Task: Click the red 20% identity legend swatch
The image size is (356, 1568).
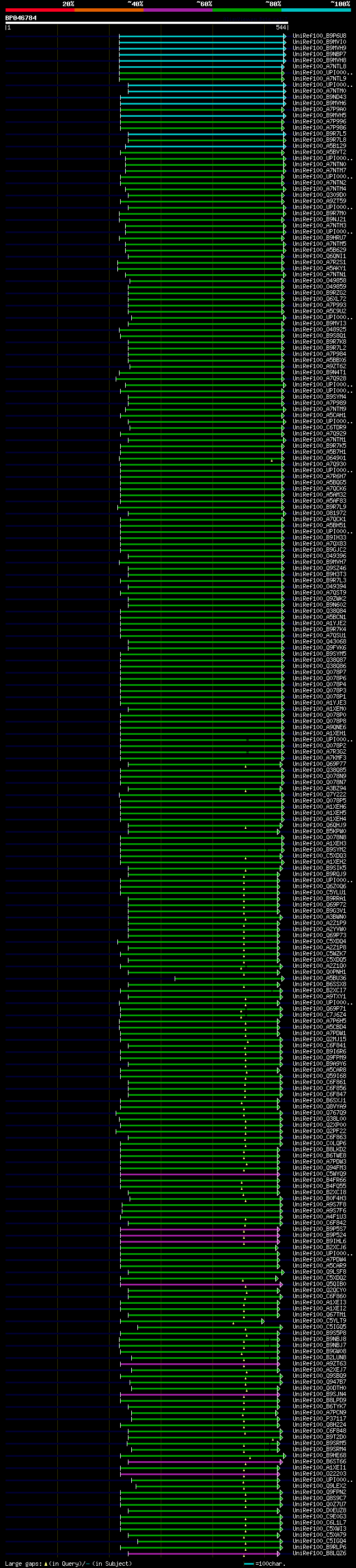Action: click(40, 10)
